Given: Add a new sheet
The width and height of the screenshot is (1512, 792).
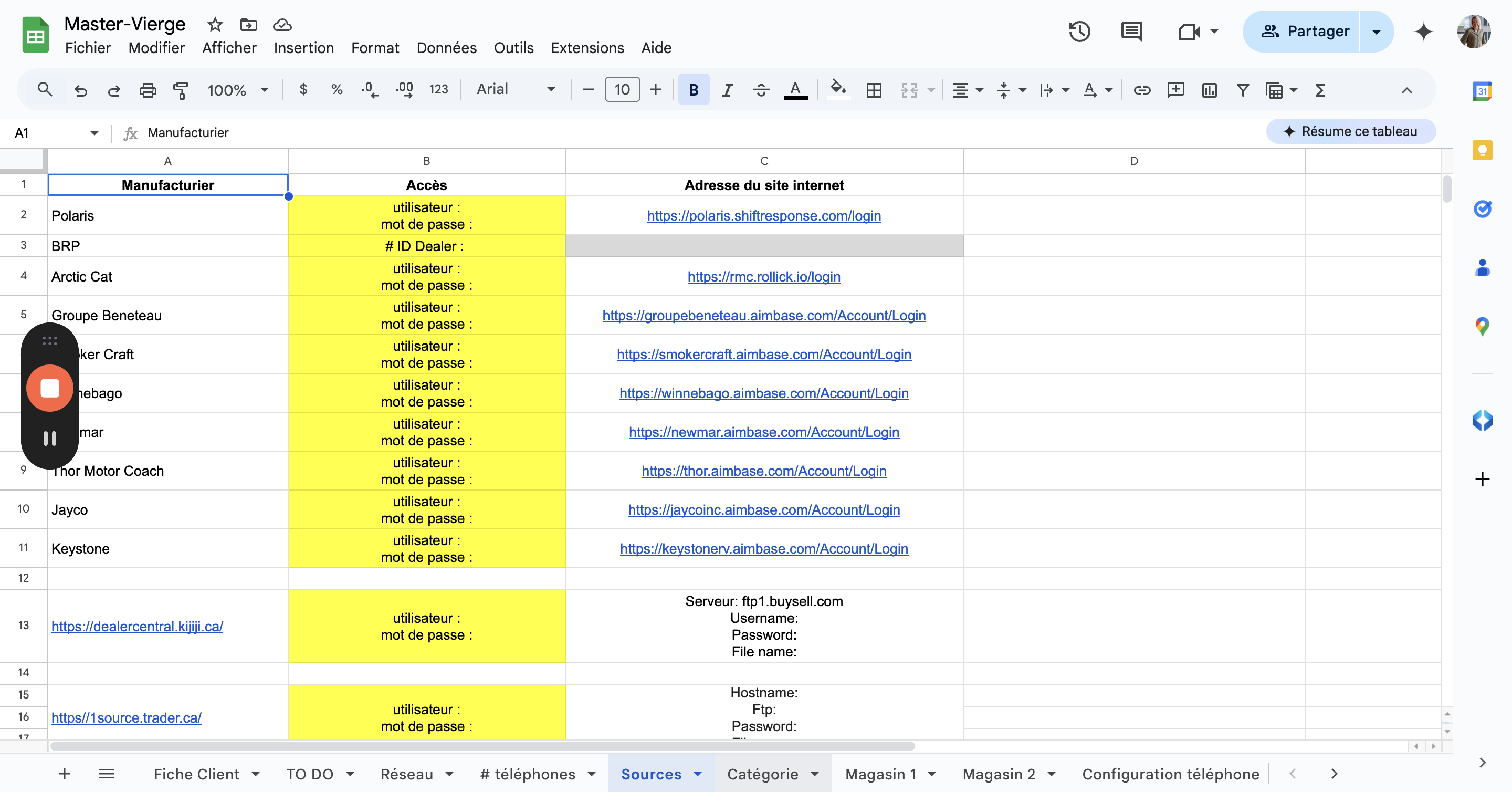Looking at the screenshot, I should (65, 774).
